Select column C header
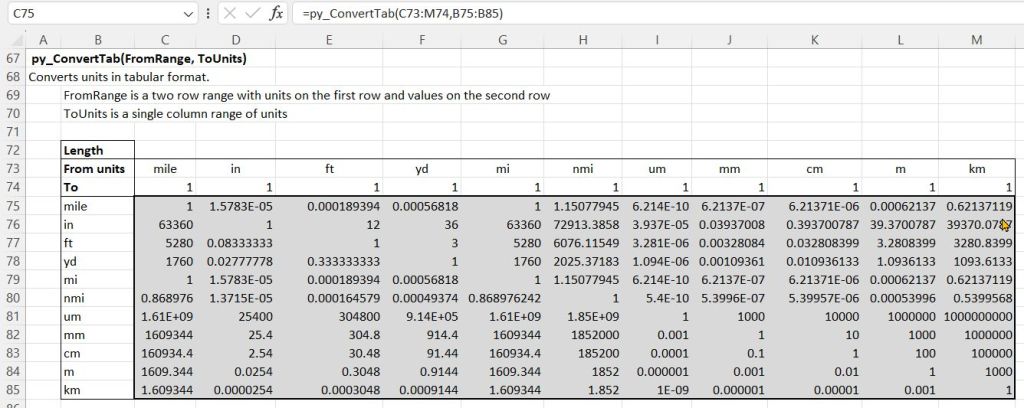The image size is (1024, 408). pos(164,40)
